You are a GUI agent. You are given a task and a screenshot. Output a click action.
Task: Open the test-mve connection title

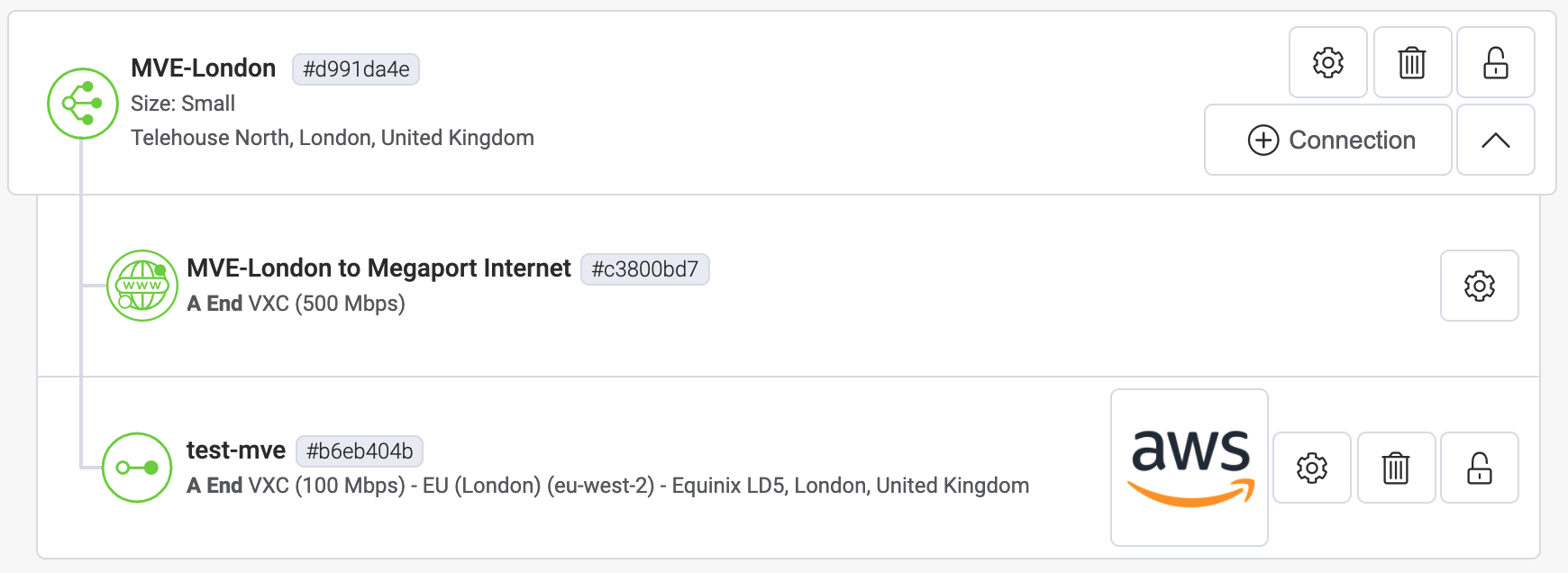[236, 450]
